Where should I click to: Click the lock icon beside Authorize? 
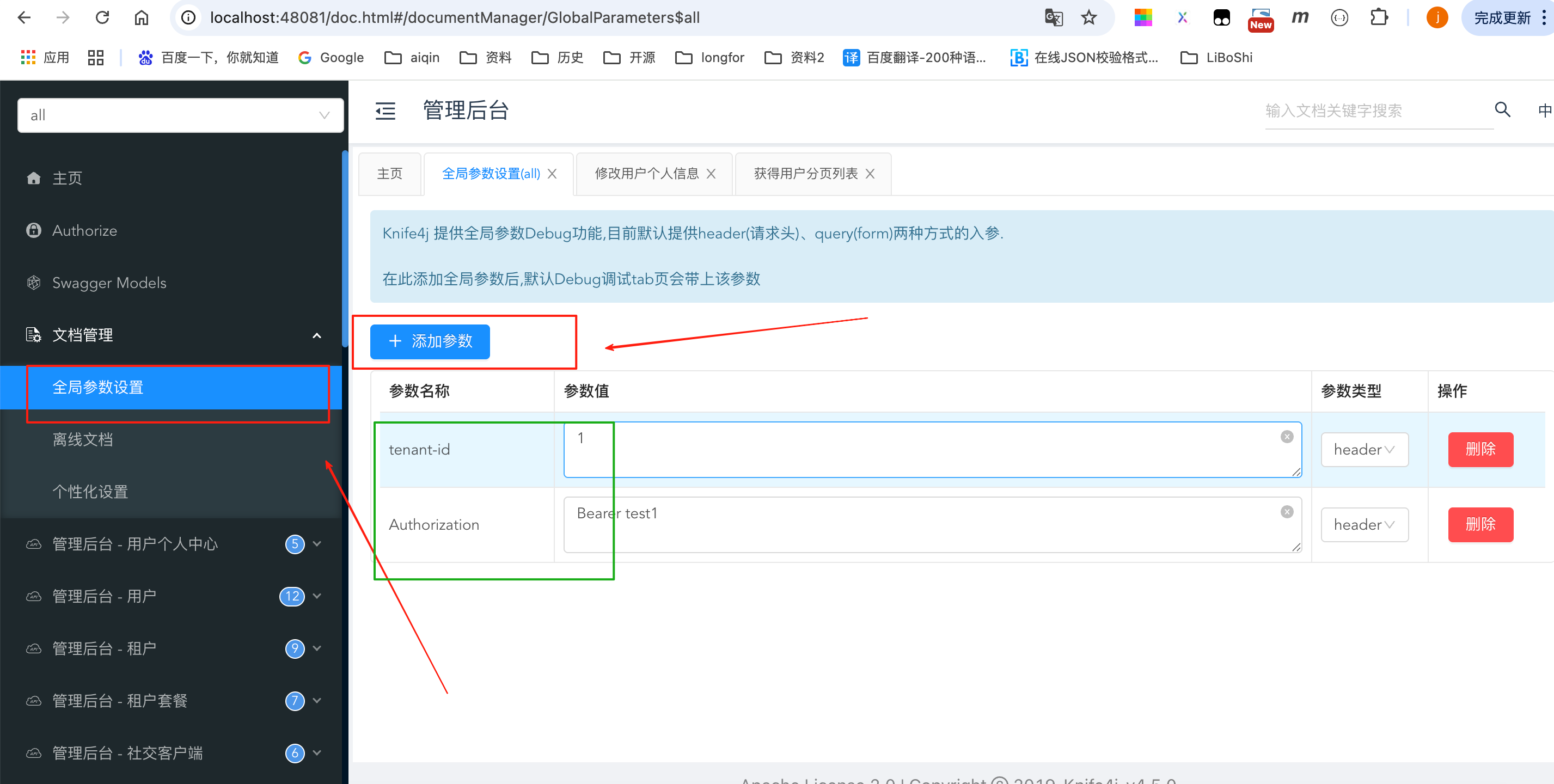point(34,230)
